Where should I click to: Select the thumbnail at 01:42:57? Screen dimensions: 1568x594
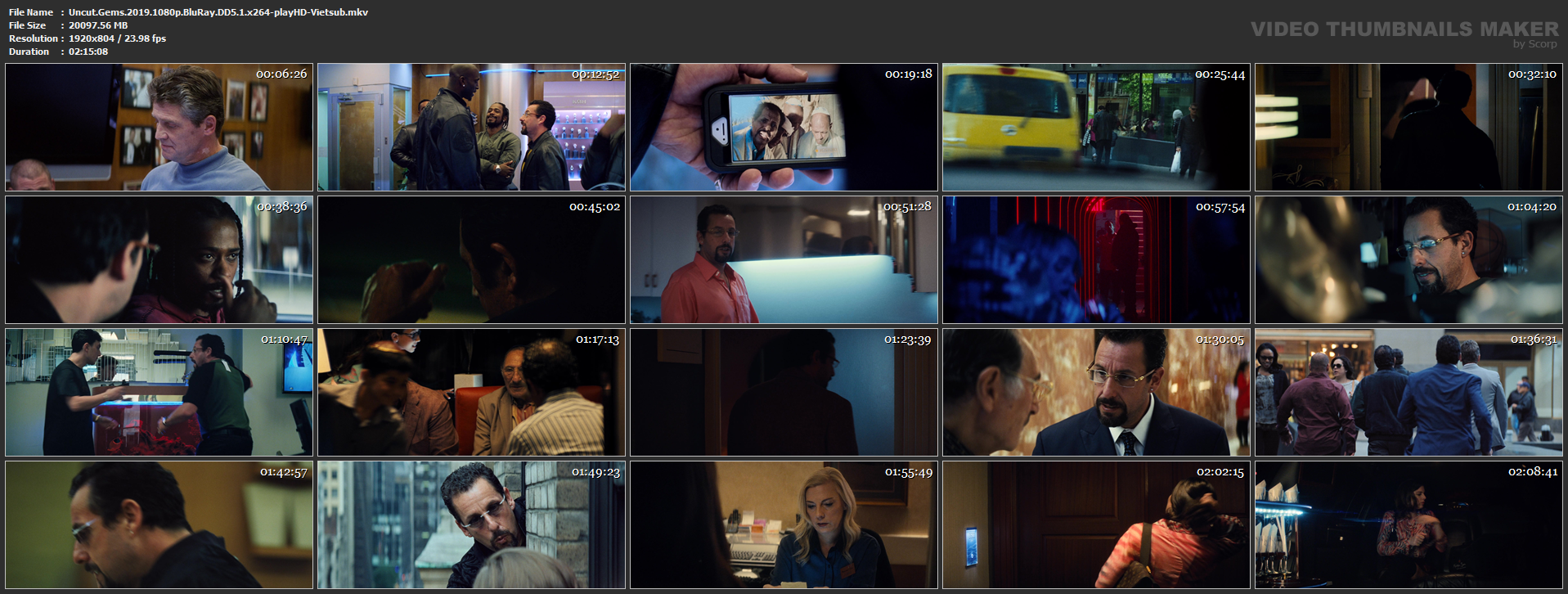pos(159,525)
